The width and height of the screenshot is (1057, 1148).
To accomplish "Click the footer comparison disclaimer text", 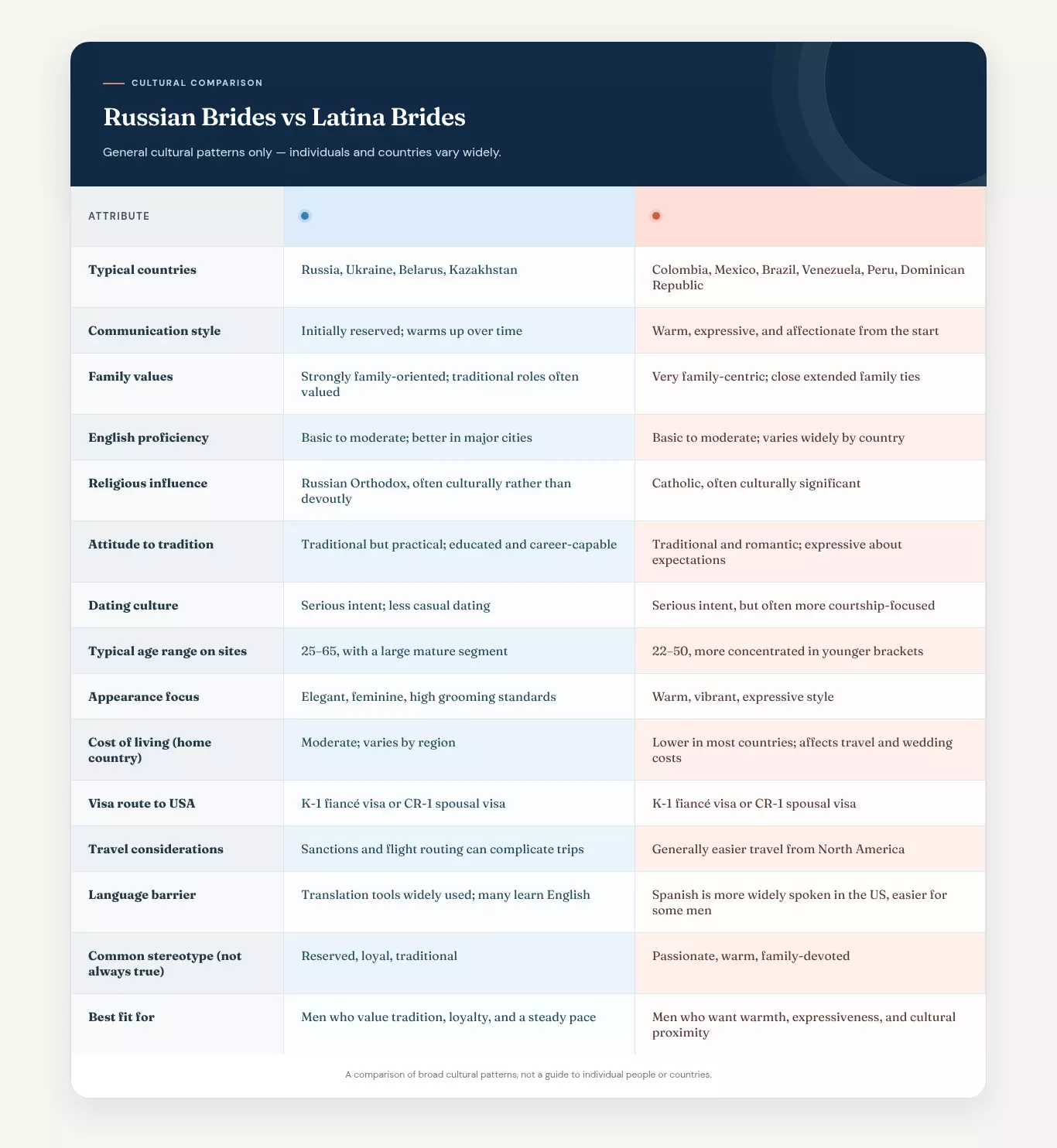I will (528, 1075).
